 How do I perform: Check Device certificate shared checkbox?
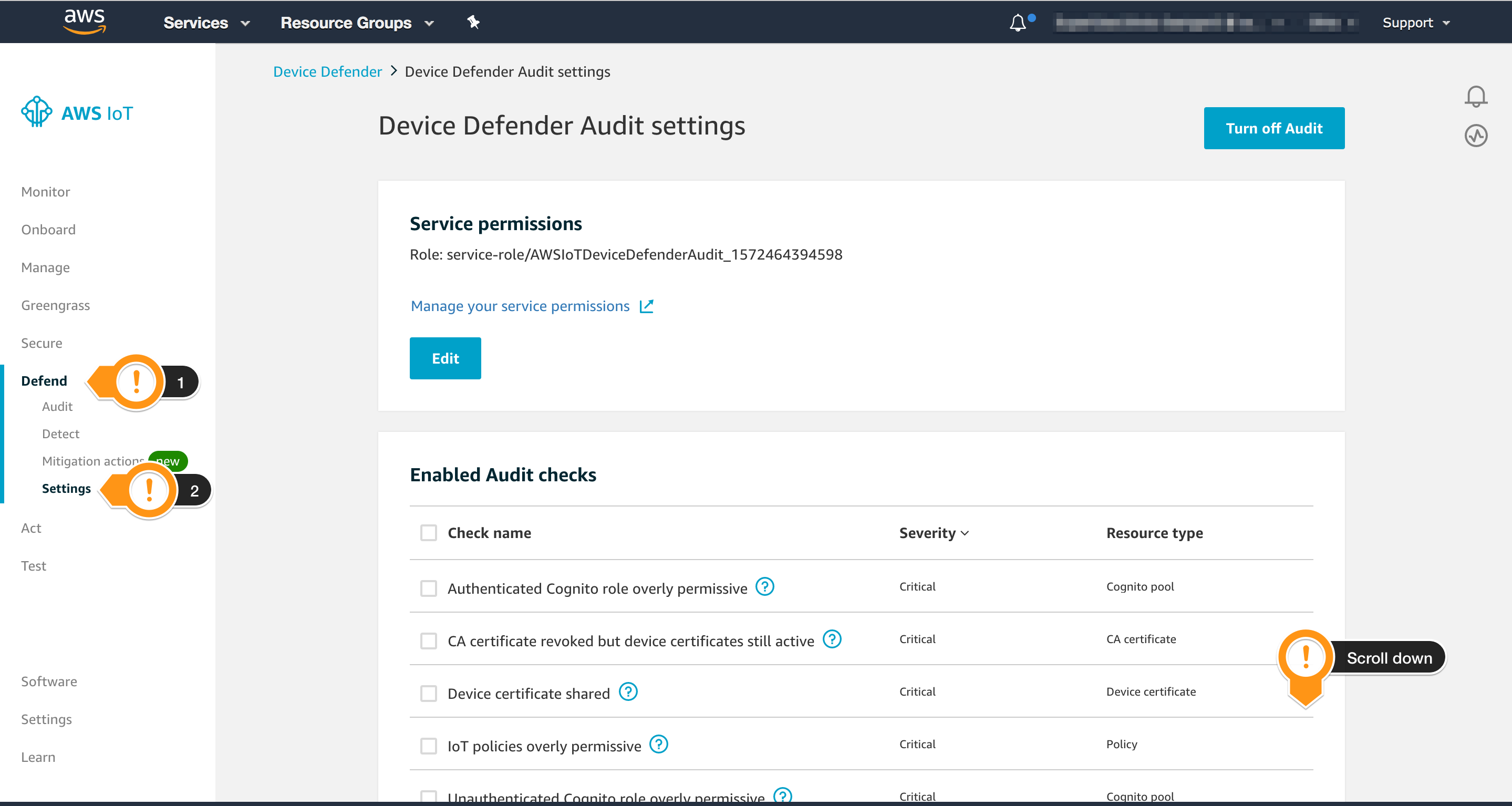(429, 693)
